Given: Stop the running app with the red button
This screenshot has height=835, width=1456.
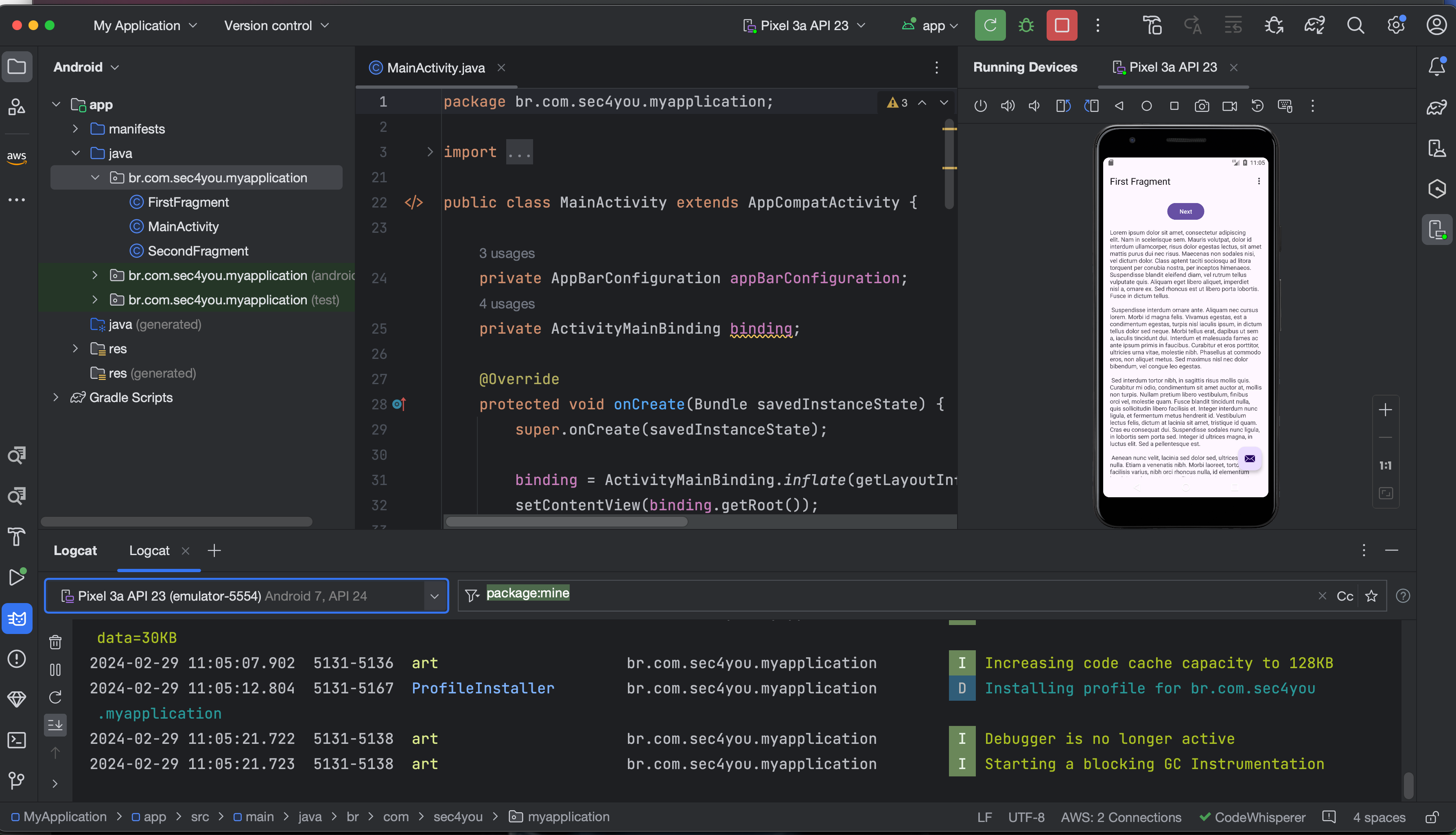Looking at the screenshot, I should coord(1061,25).
